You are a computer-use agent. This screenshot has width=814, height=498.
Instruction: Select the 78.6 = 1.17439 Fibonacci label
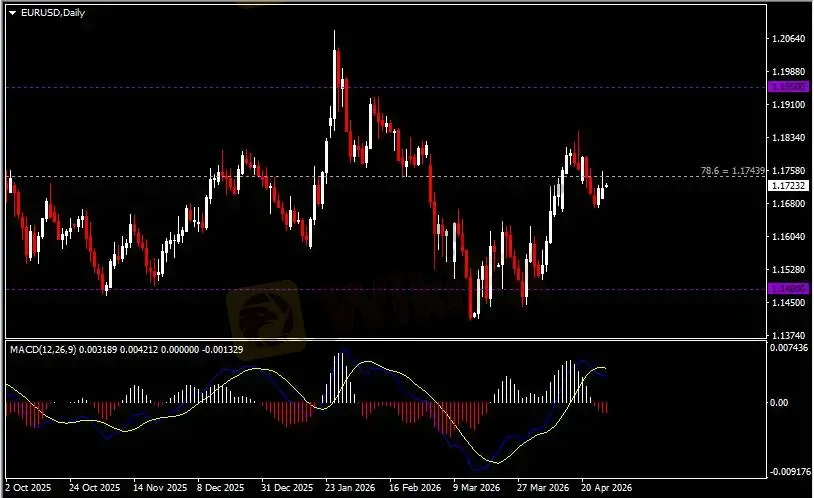point(732,170)
